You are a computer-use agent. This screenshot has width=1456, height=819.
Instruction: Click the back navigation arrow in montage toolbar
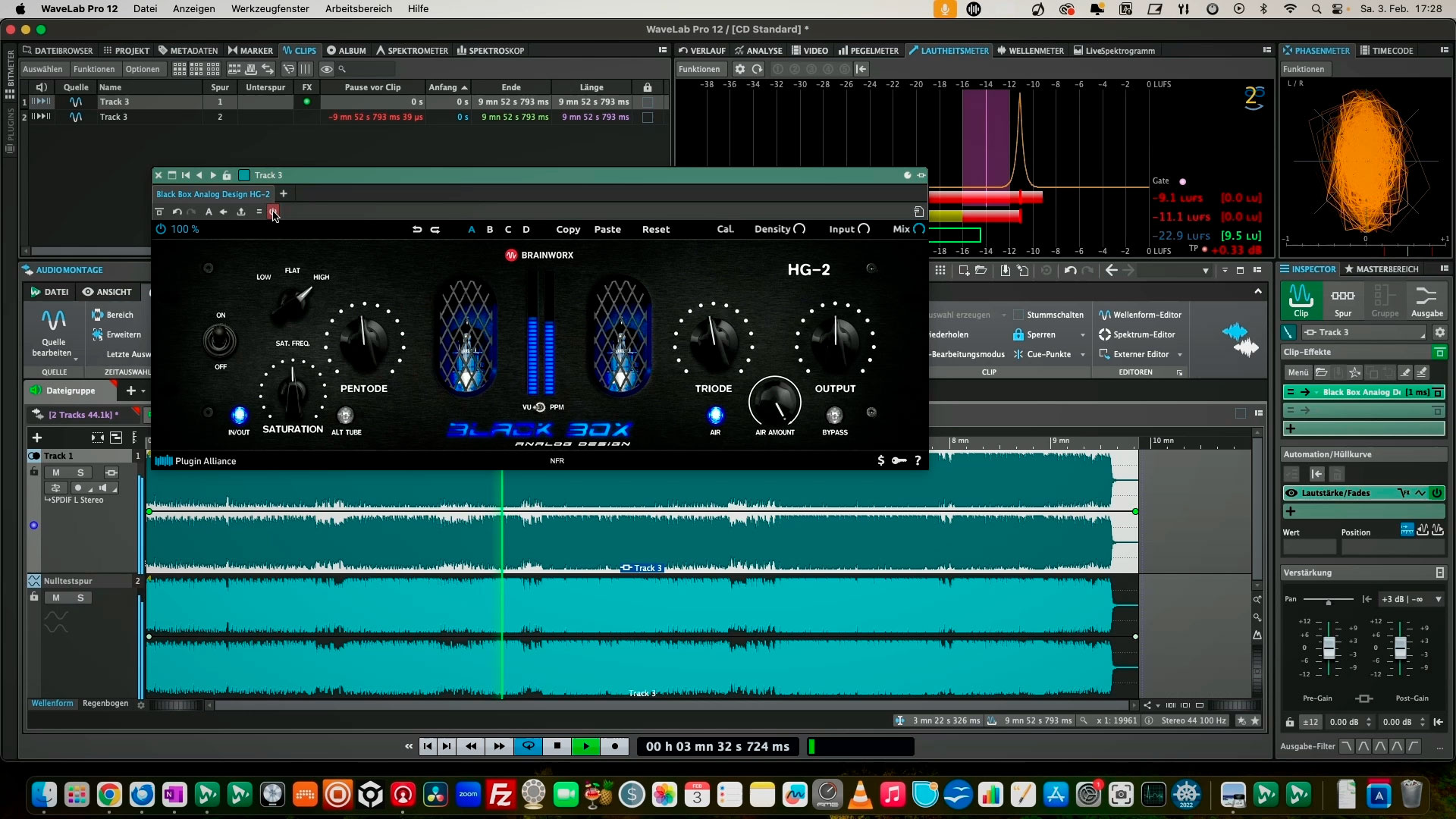(1111, 270)
